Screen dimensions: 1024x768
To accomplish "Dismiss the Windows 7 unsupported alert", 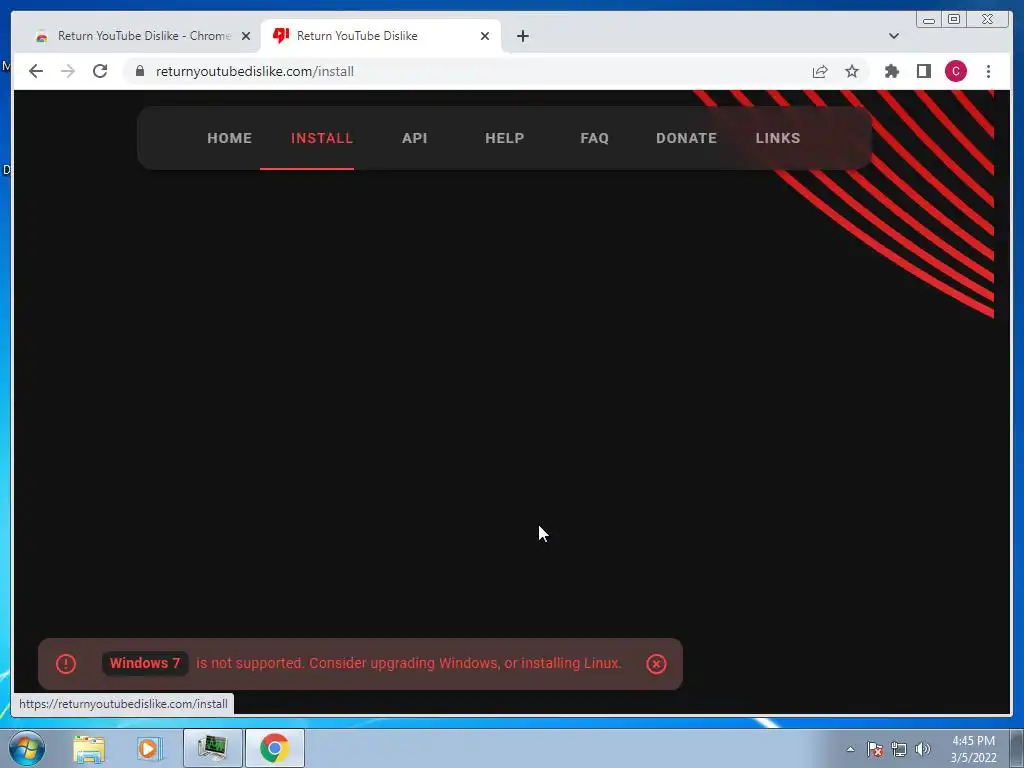I will [x=656, y=664].
